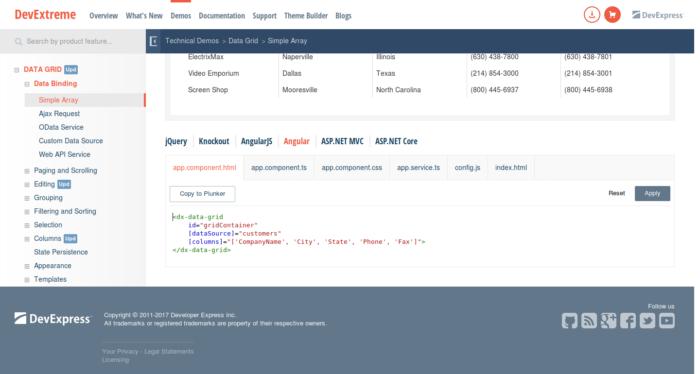700x374 pixels.
Task: Click Data Grid breadcrumb link
Action: point(243,41)
